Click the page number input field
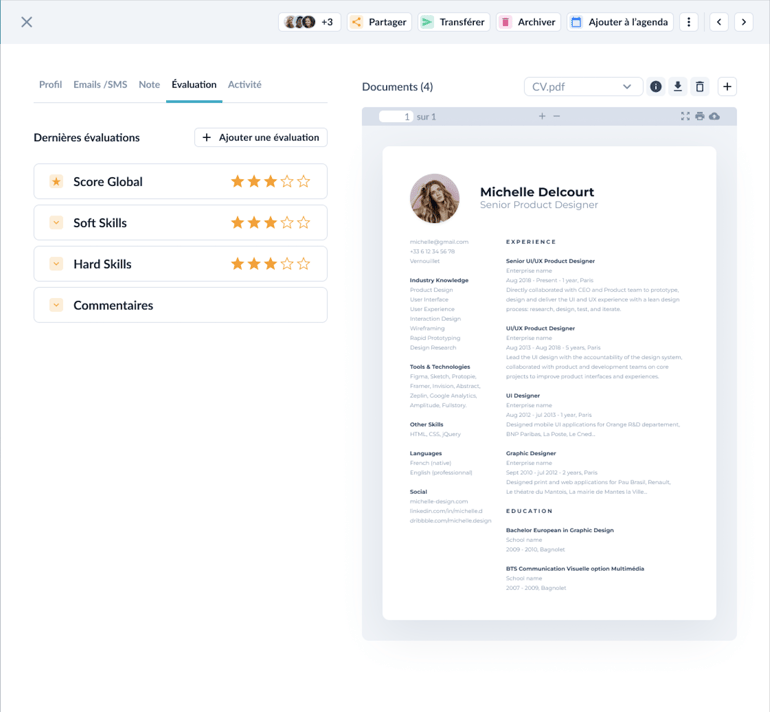Screen dimensions: 770x712 396,117
